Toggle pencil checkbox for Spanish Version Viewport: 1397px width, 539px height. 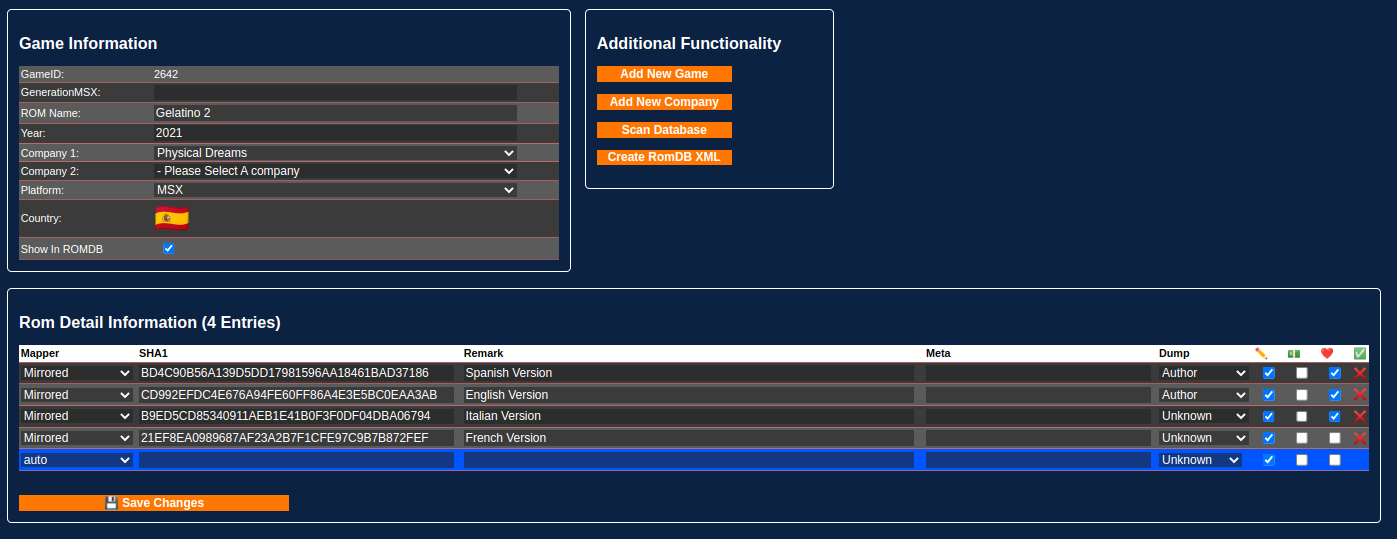pyautogui.click(x=1269, y=373)
